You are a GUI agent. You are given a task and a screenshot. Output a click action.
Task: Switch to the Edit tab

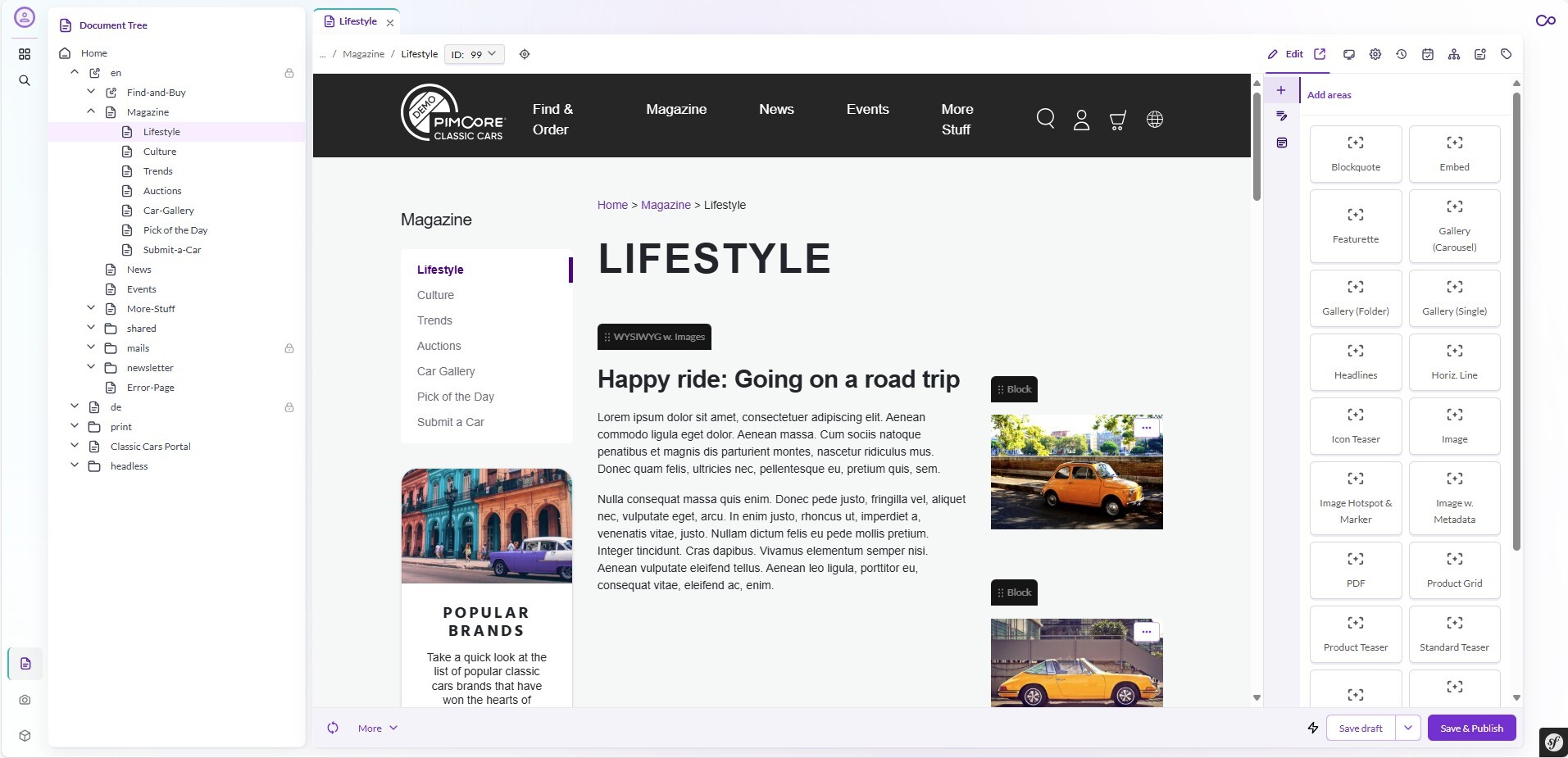(1286, 54)
